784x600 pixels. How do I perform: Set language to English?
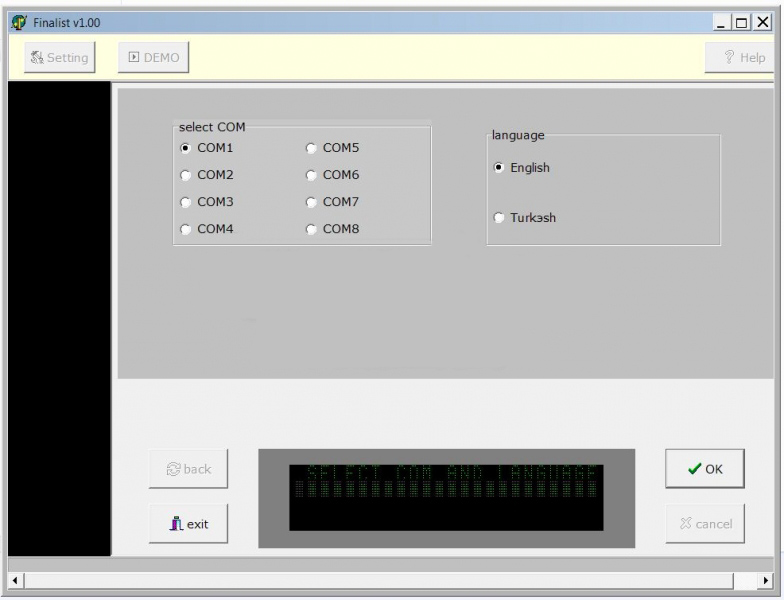click(499, 168)
